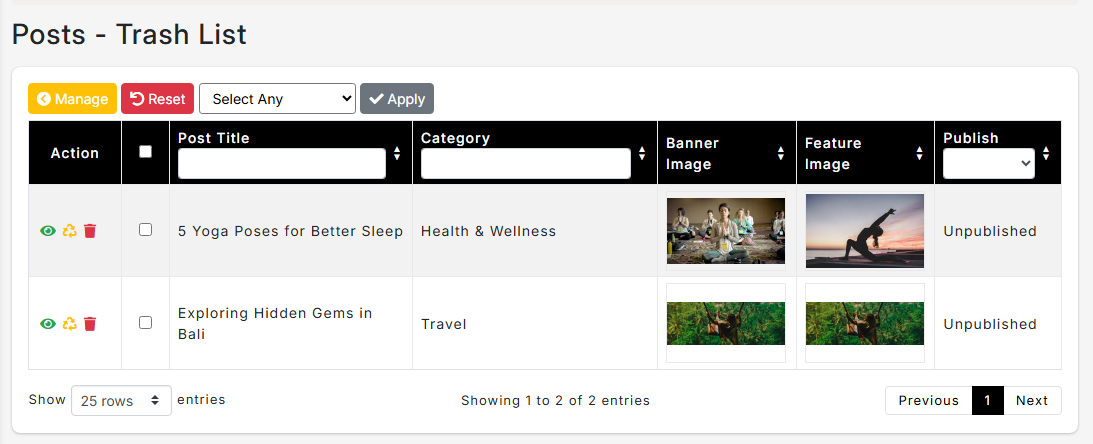Image resolution: width=1093 pixels, height=444 pixels.
Task: Sort by Category column arrows
Action: pyautogui.click(x=642, y=153)
